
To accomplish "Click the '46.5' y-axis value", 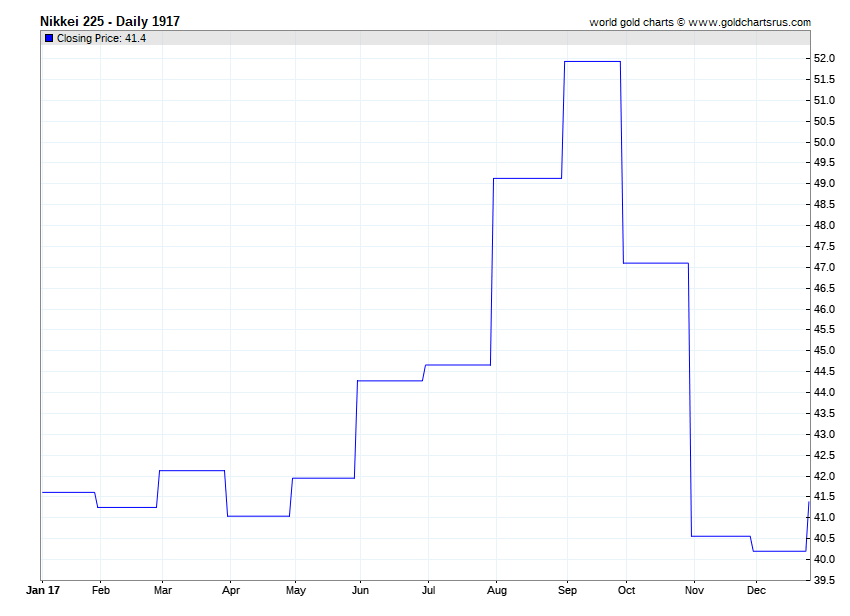I will (x=824, y=288).
